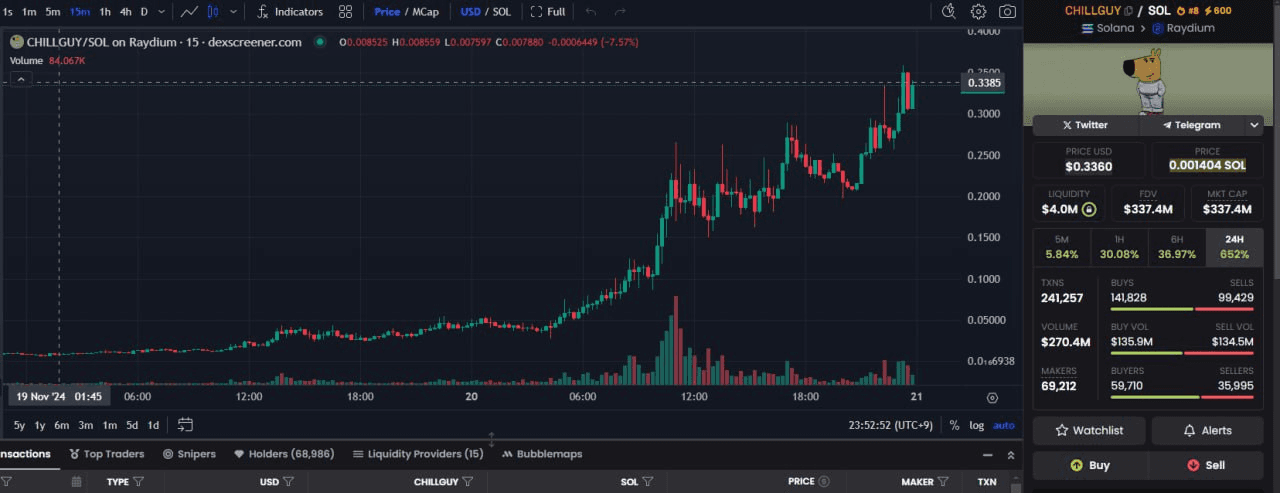Open the Bubblemaps tab
This screenshot has height=493, width=1280.
[x=542, y=454]
